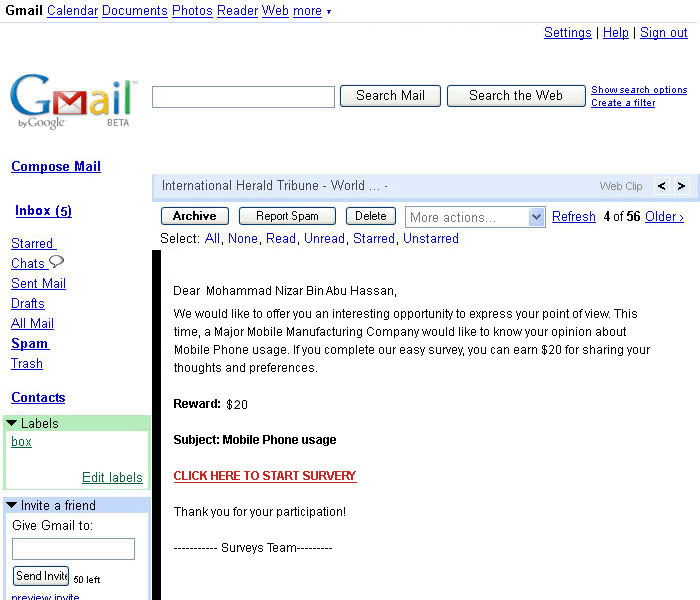
Task: Collapse the Labels section triangle
Action: coord(12,422)
